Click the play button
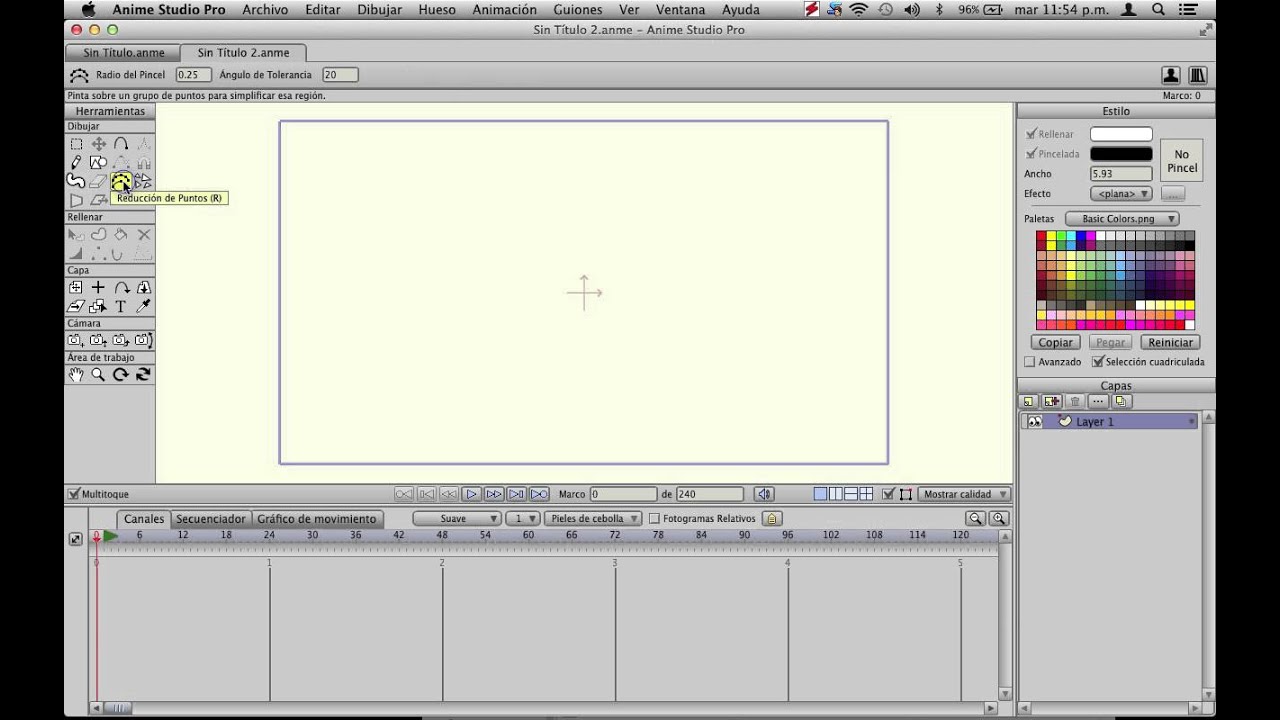Image resolution: width=1280 pixels, height=720 pixels. (x=471, y=494)
